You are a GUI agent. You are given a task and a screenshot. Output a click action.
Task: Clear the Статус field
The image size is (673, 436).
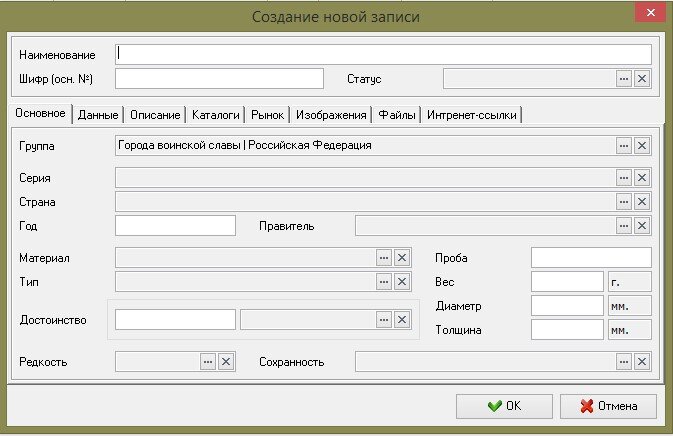coord(642,79)
